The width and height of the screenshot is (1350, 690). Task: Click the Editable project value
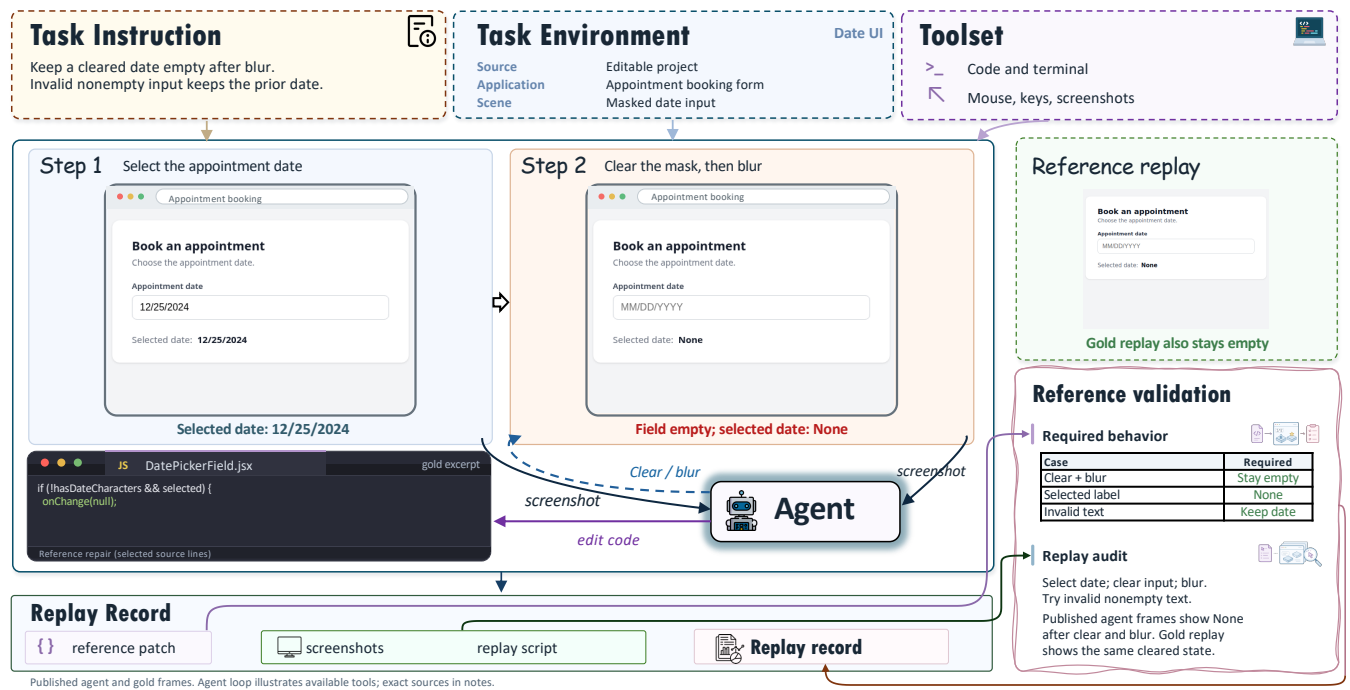coord(652,67)
